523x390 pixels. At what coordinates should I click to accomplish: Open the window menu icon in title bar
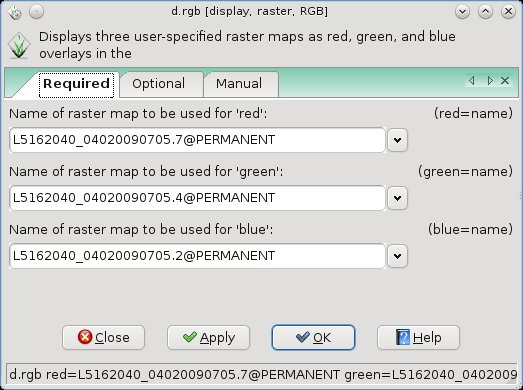pyautogui.click(x=15, y=12)
